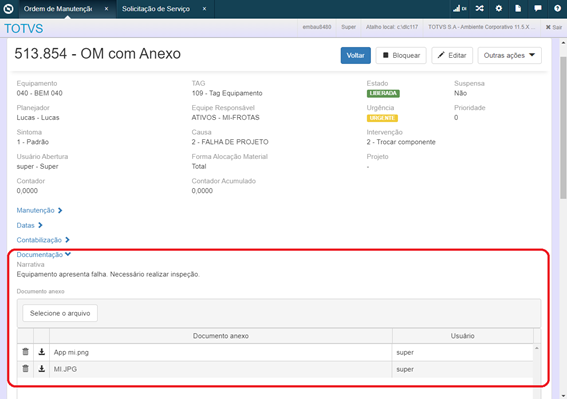Close the Solicitação de Serviço tab

(204, 9)
